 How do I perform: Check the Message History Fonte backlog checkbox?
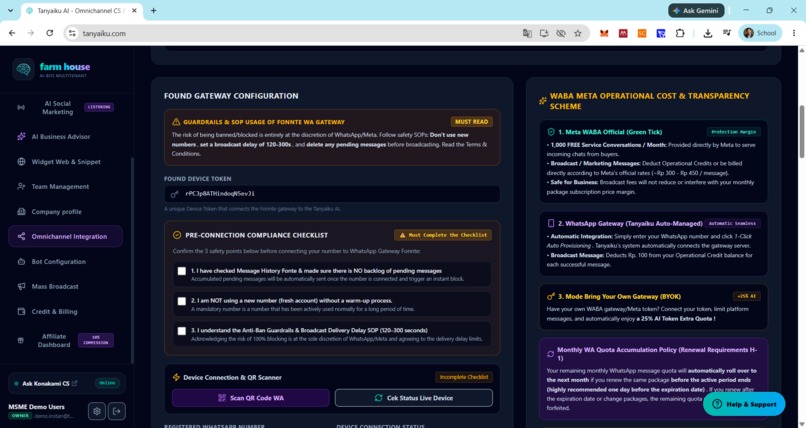click(x=181, y=271)
